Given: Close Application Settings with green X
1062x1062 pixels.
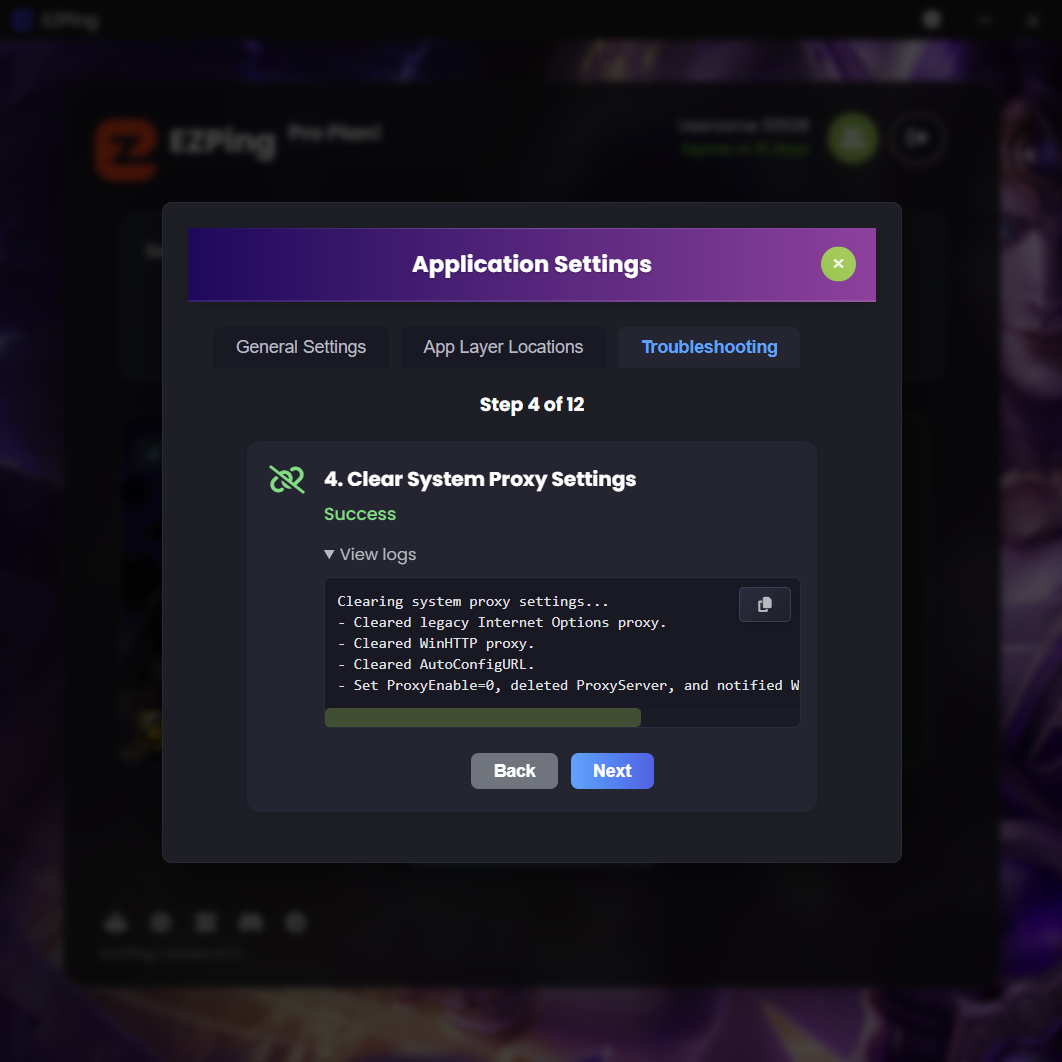Looking at the screenshot, I should (x=838, y=263).
